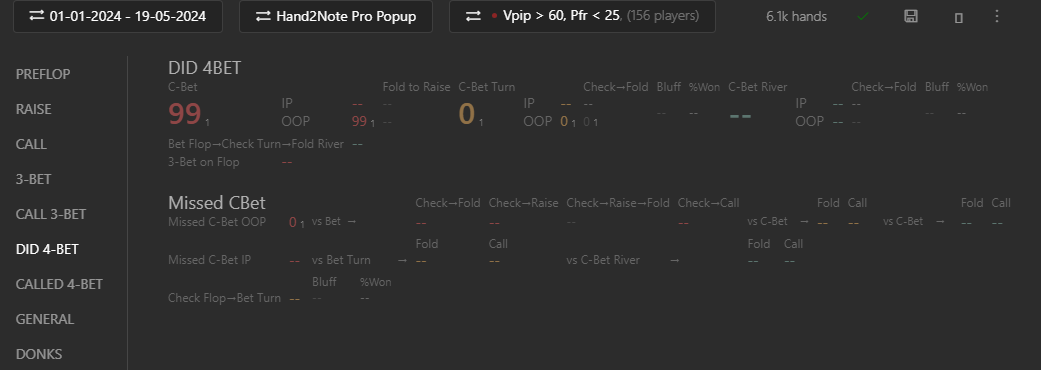Click red dot beside Vpip filter text
The image size is (1041, 370).
pyautogui.click(x=494, y=16)
